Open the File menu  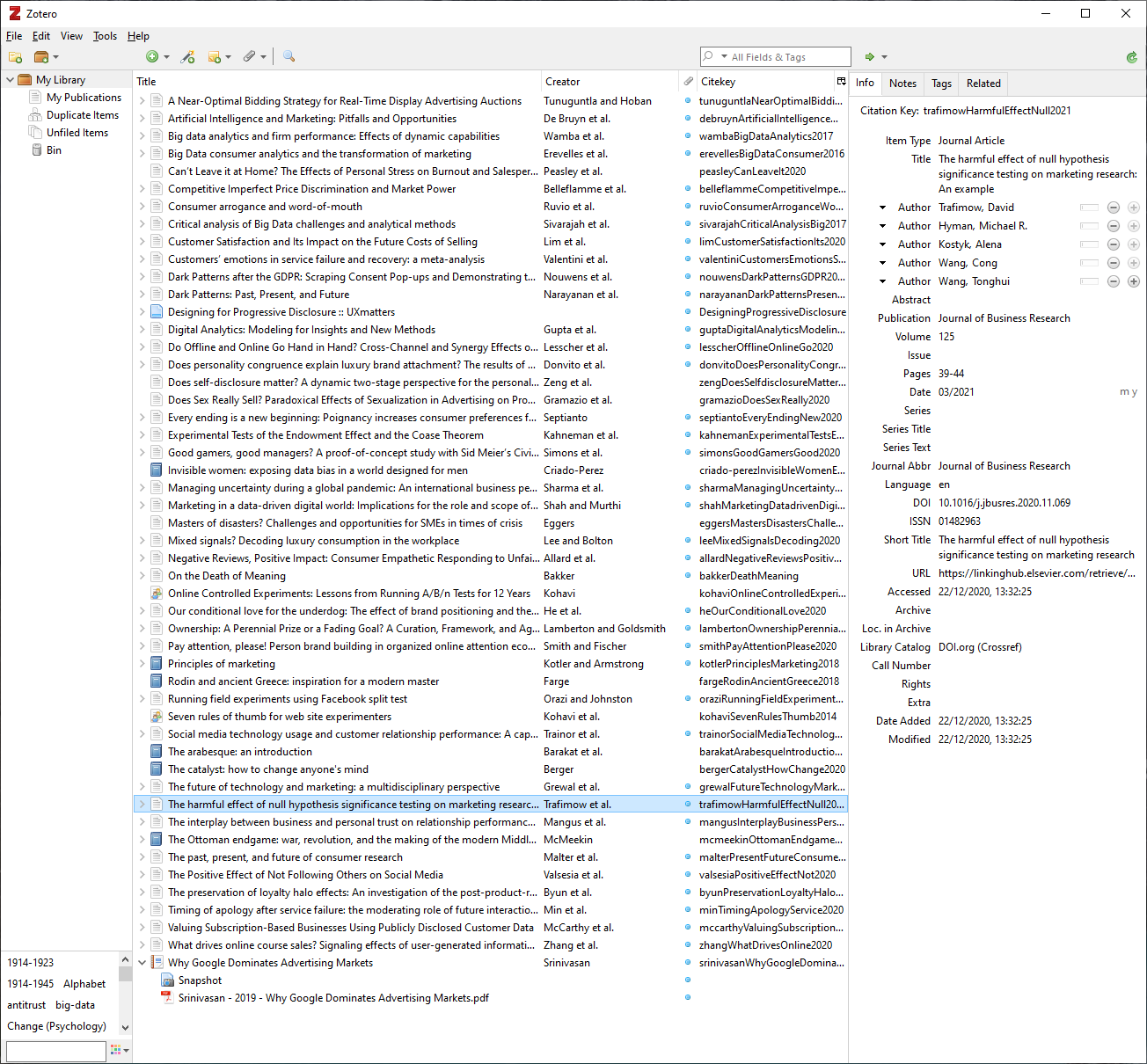point(14,36)
